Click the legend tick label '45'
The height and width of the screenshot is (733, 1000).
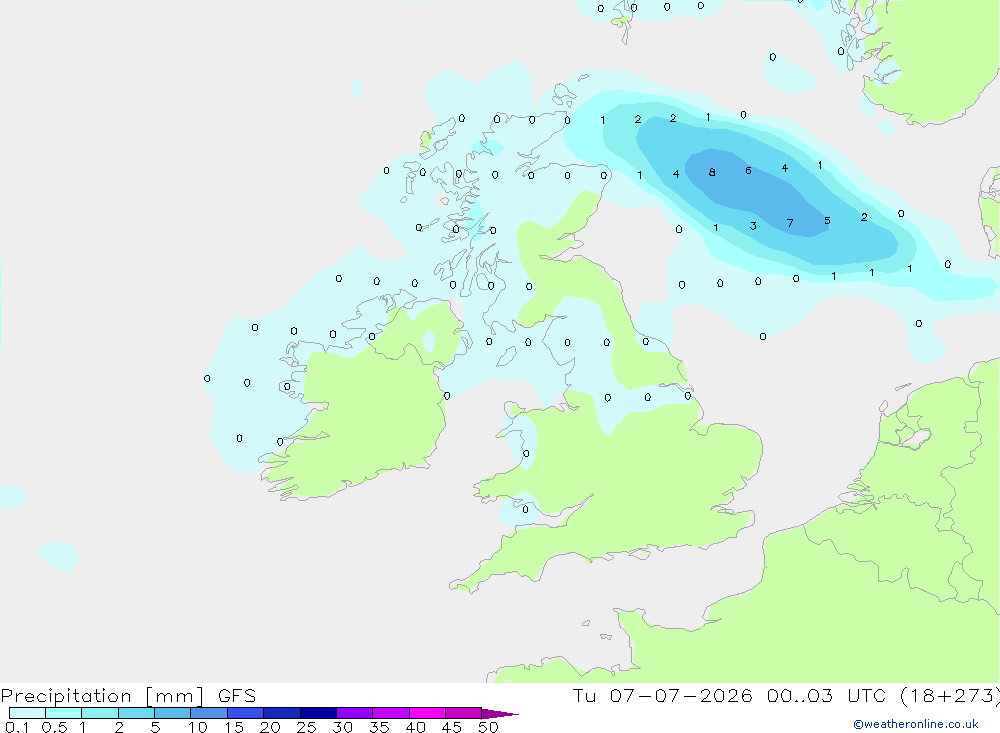[452, 727]
